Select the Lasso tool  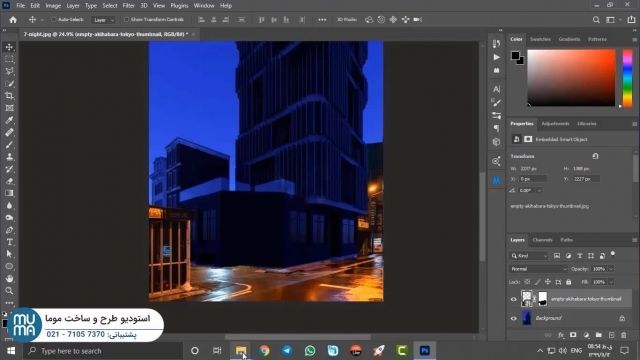tap(9, 71)
